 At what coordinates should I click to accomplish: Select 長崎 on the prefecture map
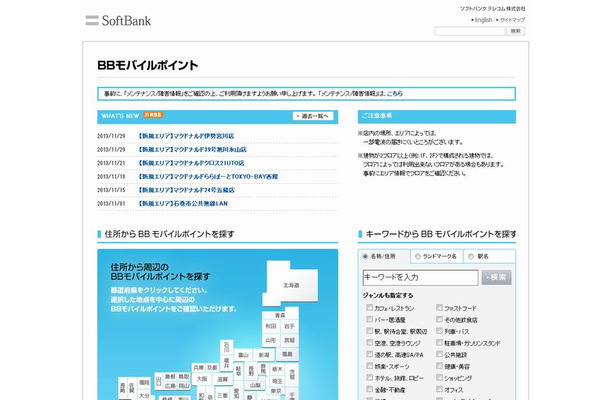point(123,388)
